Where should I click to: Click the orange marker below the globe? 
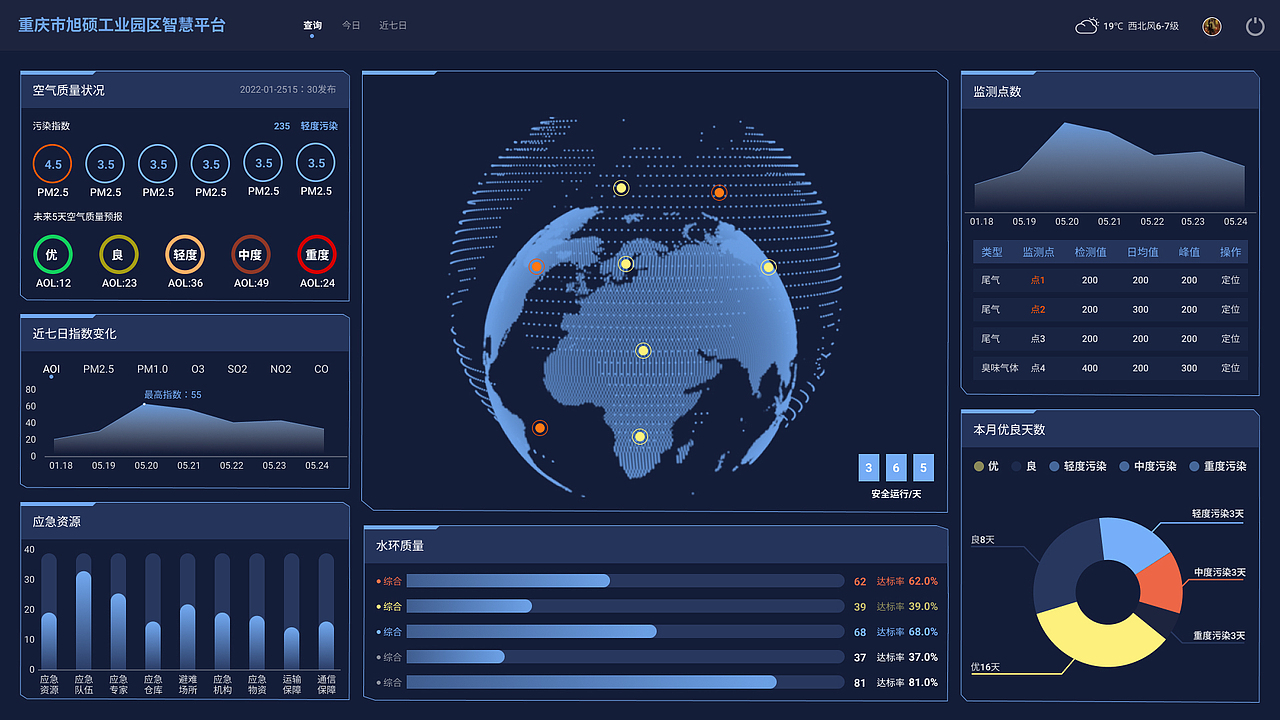point(540,428)
